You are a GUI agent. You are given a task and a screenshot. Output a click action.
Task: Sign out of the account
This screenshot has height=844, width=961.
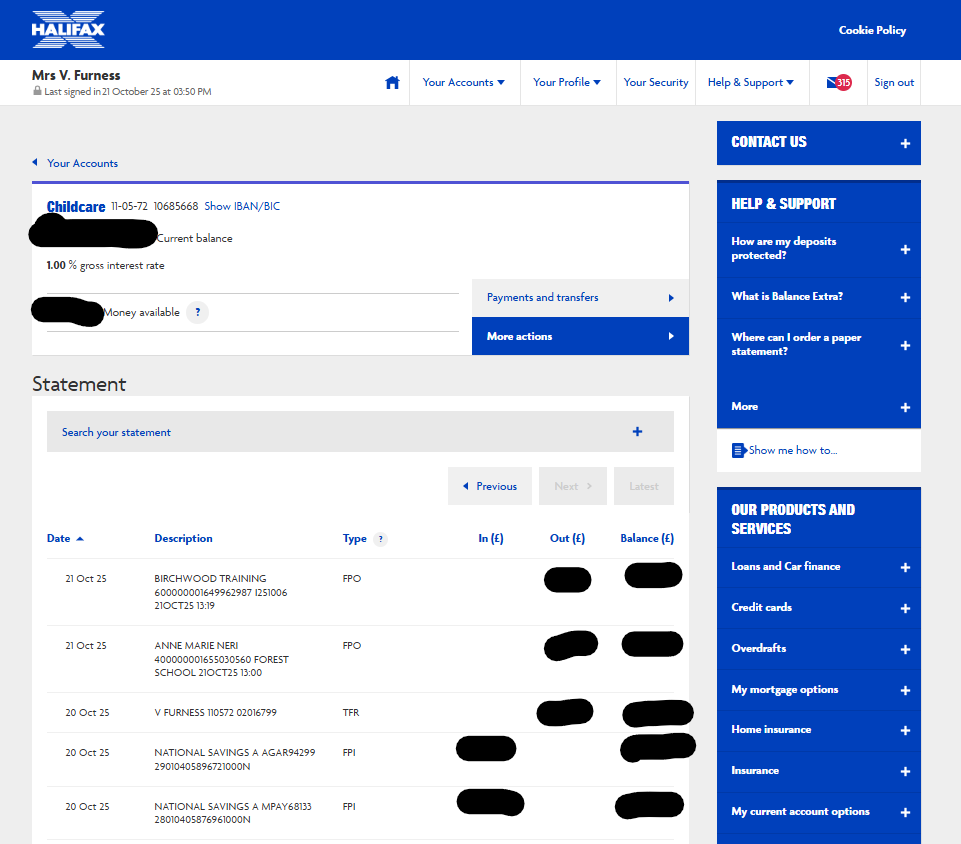pos(894,83)
